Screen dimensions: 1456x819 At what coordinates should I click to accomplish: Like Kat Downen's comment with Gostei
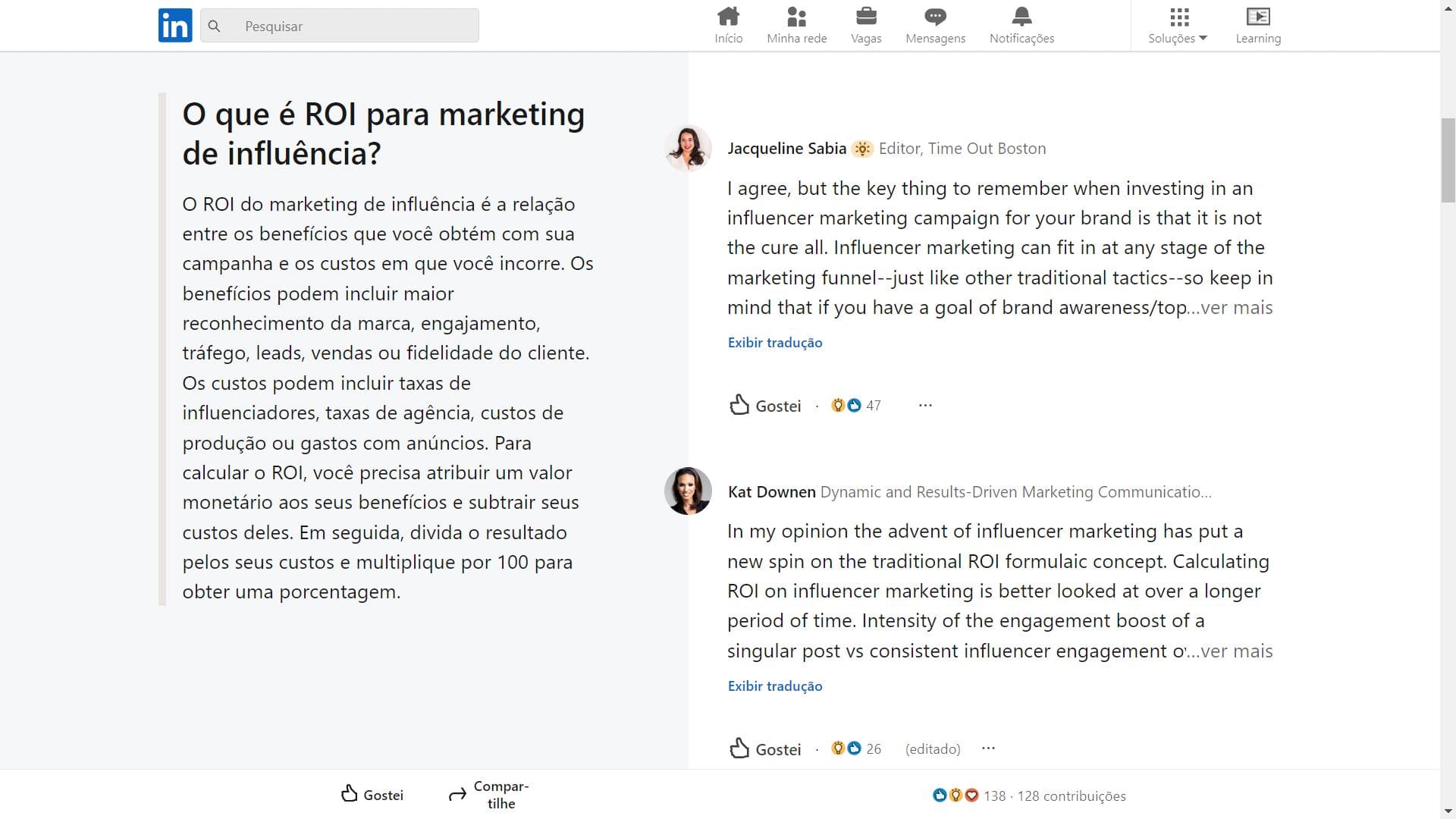click(765, 749)
